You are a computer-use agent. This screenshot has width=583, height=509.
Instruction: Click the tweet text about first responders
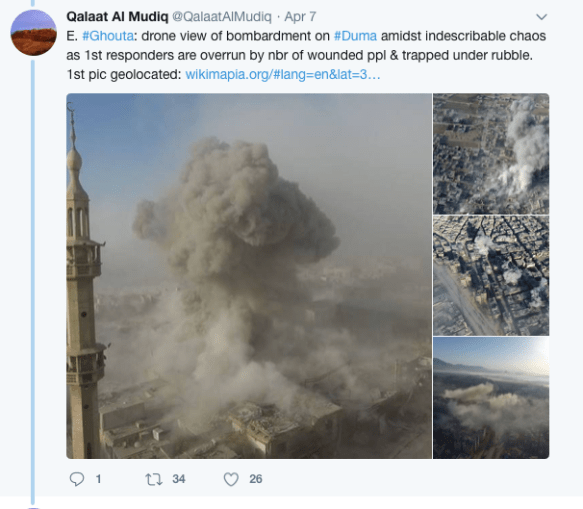[299, 55]
